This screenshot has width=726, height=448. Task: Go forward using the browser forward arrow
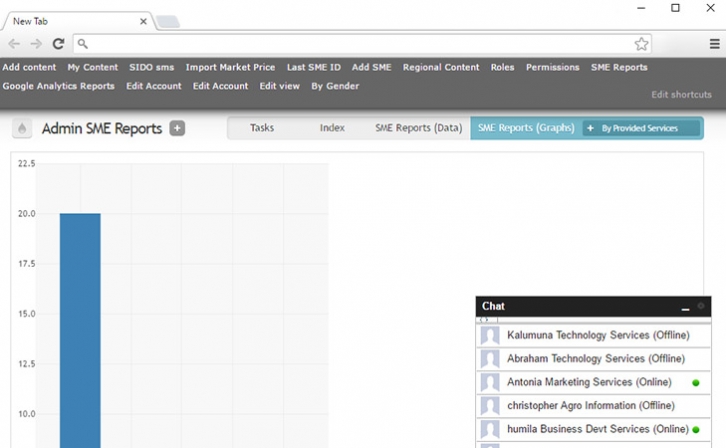click(x=36, y=44)
